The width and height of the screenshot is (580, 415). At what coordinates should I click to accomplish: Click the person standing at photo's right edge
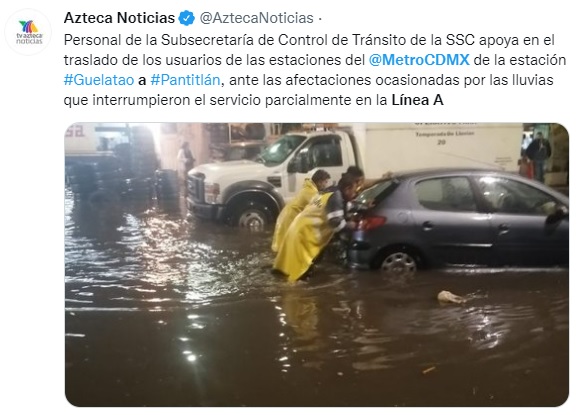538,156
